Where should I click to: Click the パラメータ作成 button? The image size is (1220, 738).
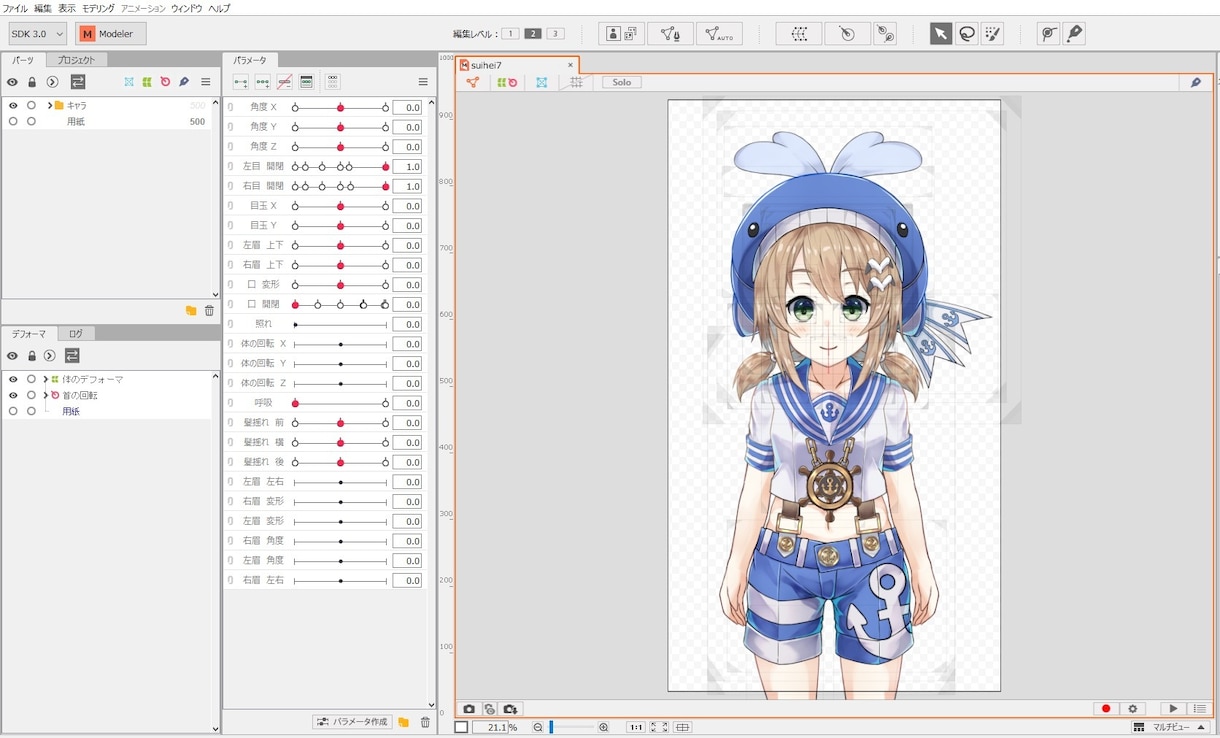point(352,722)
